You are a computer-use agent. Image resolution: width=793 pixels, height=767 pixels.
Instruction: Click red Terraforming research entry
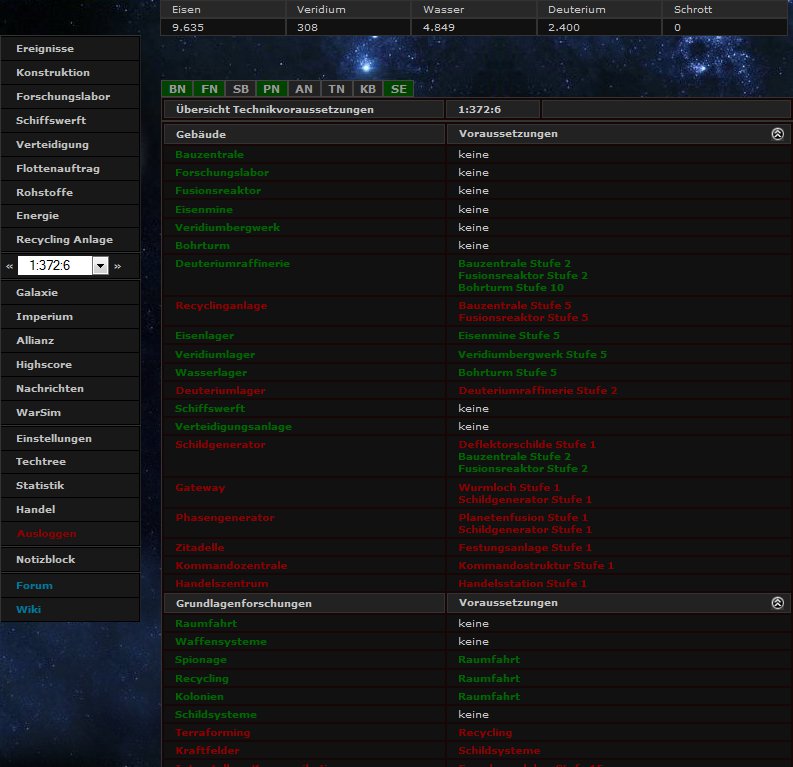(212, 733)
